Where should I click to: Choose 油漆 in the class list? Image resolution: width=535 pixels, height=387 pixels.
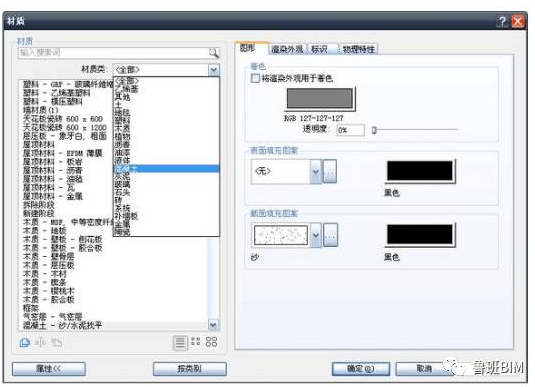(166, 152)
